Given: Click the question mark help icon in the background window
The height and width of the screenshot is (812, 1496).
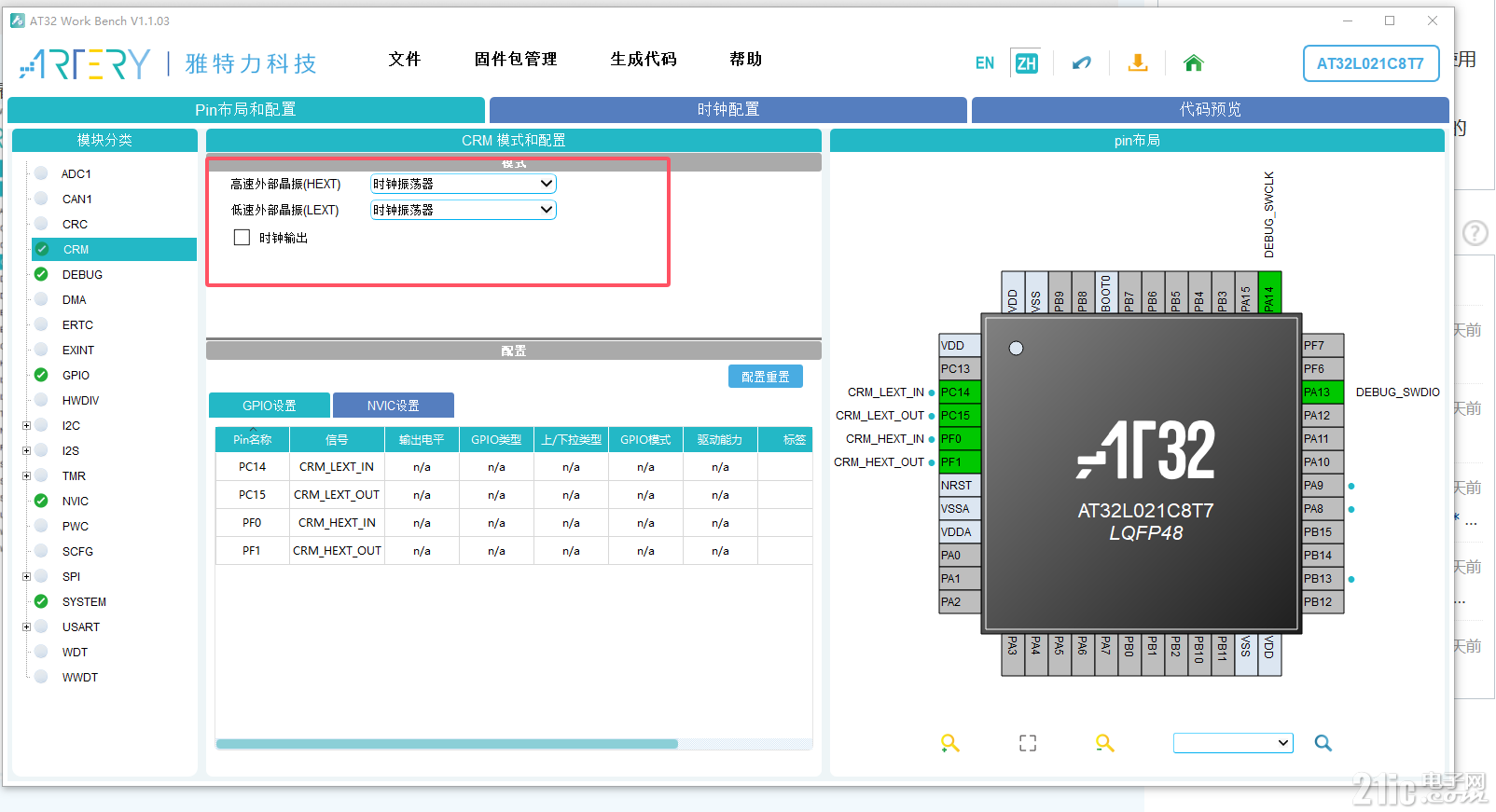Looking at the screenshot, I should pyautogui.click(x=1475, y=233).
